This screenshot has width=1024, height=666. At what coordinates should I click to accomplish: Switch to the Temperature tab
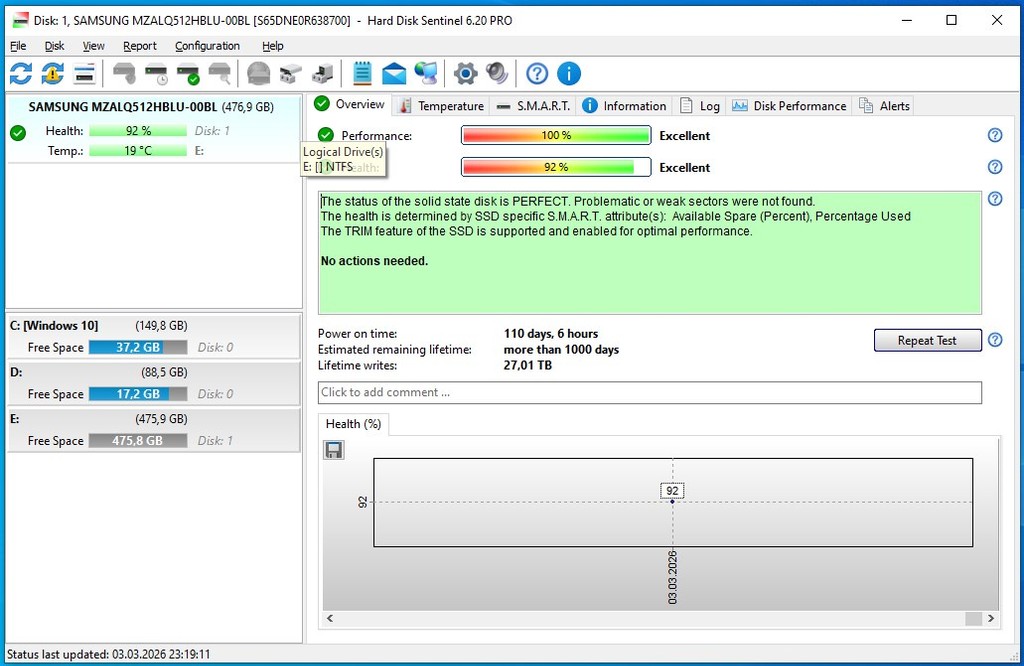pyautogui.click(x=440, y=106)
